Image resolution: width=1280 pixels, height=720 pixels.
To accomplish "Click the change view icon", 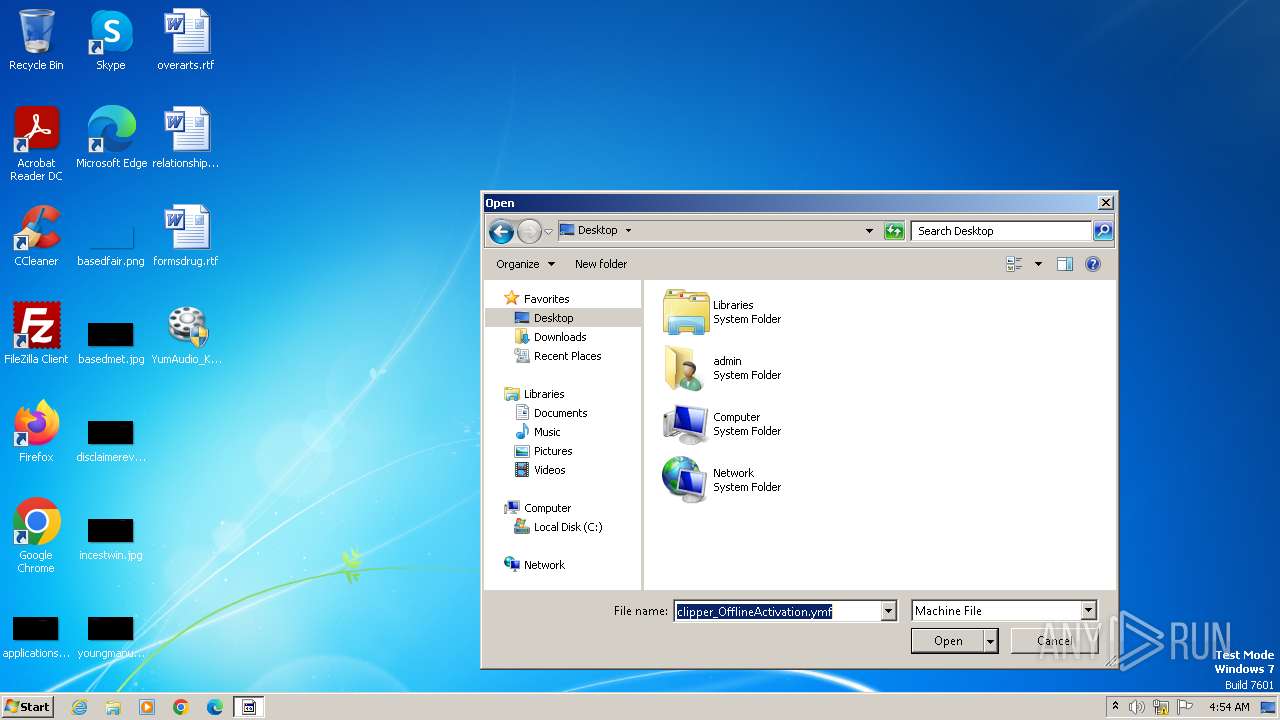I will point(1014,264).
